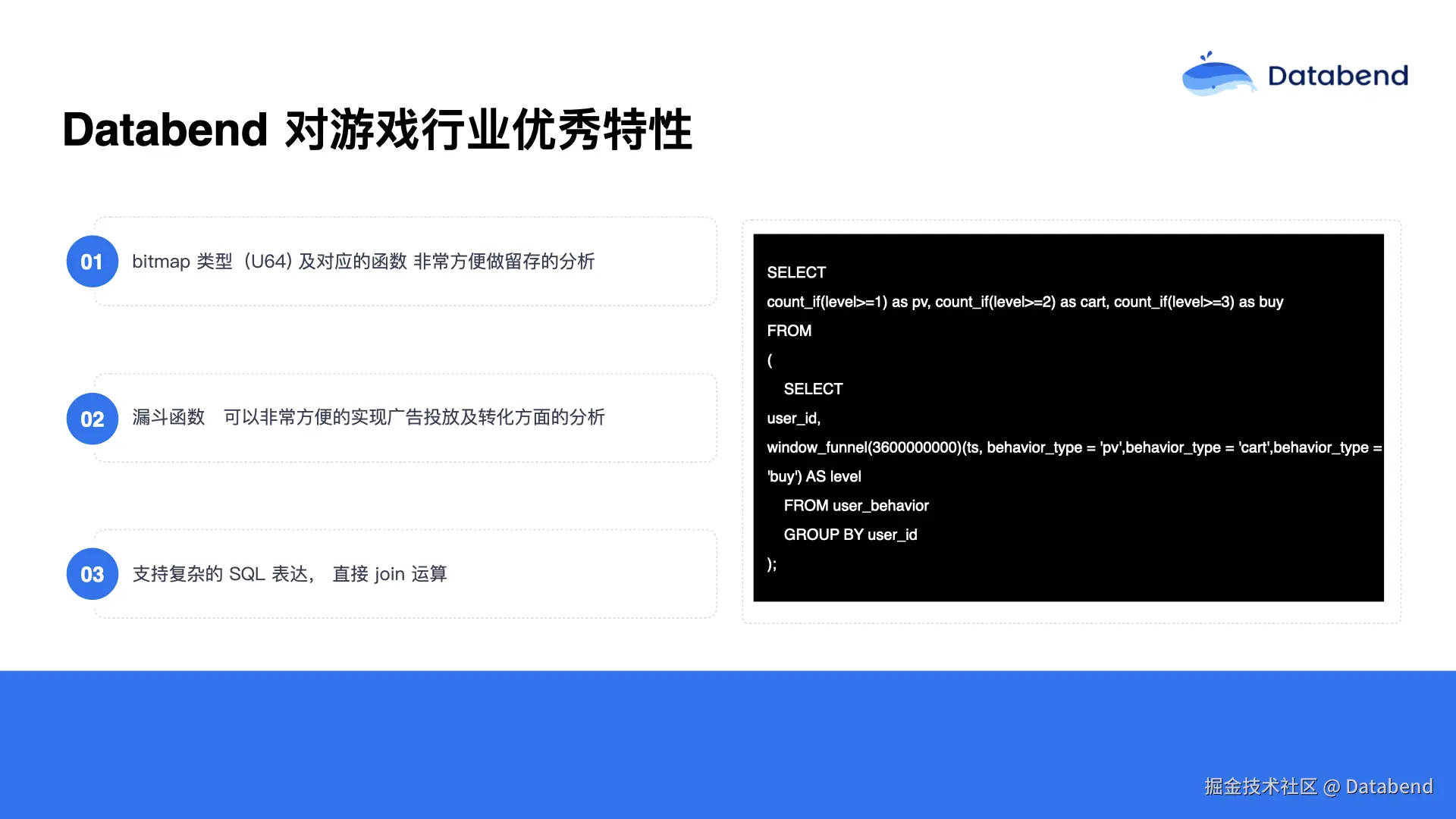Click the 'buy') AS level line
Viewport: 1456px width, 819px height.
[814, 476]
